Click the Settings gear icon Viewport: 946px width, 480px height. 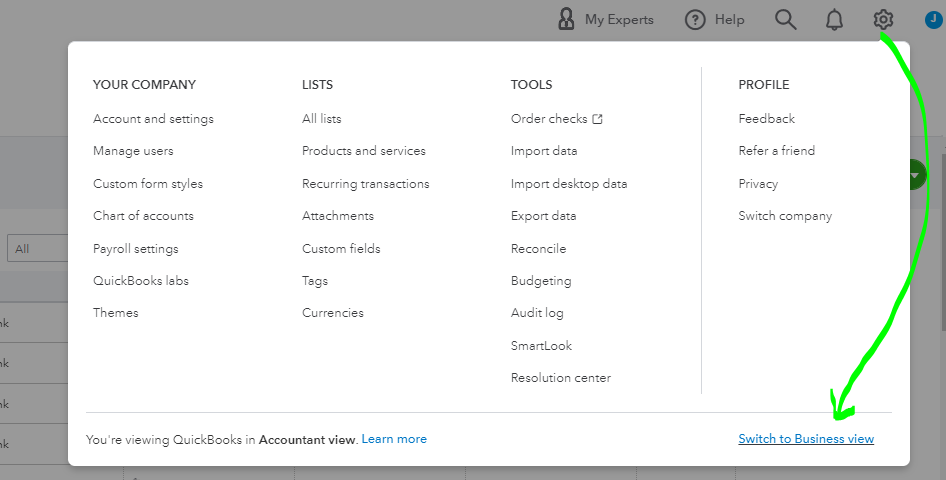882,20
